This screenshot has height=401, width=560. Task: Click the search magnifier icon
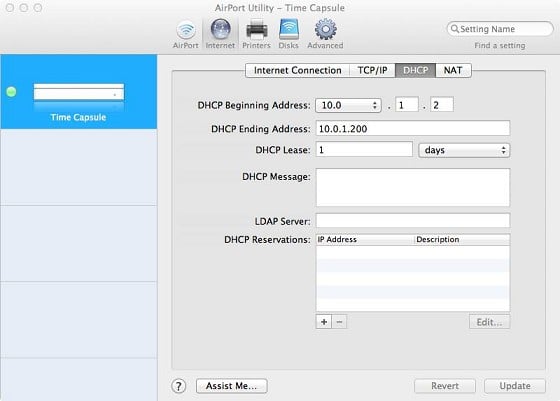point(454,29)
